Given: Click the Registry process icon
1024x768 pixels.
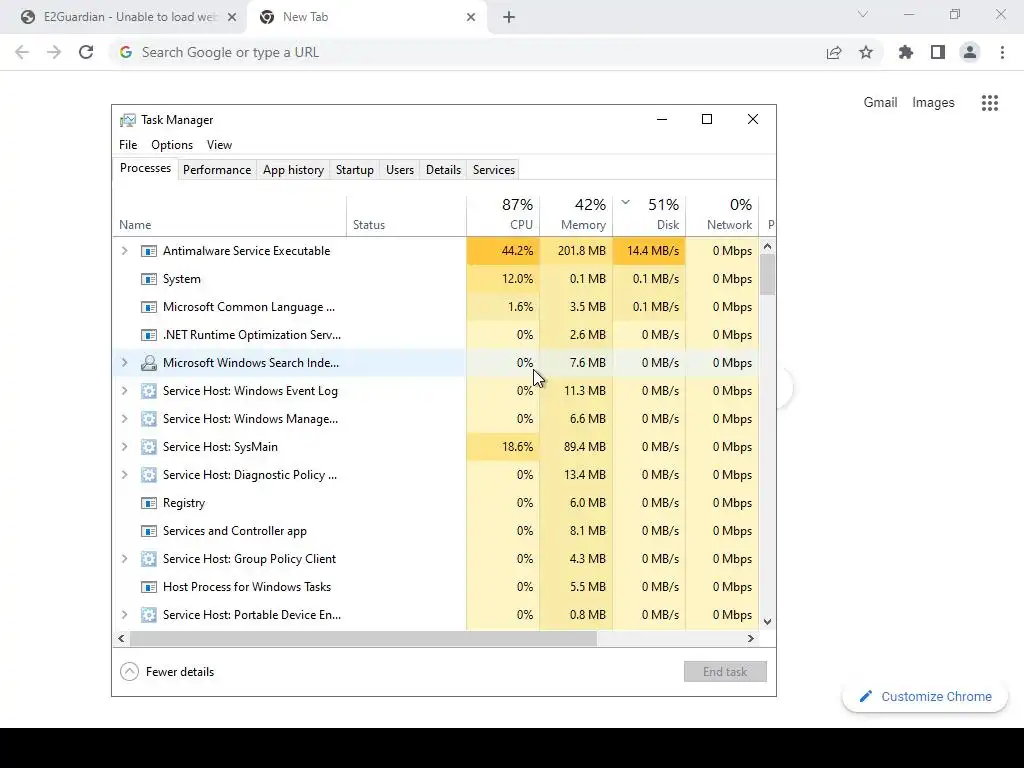Looking at the screenshot, I should [149, 503].
